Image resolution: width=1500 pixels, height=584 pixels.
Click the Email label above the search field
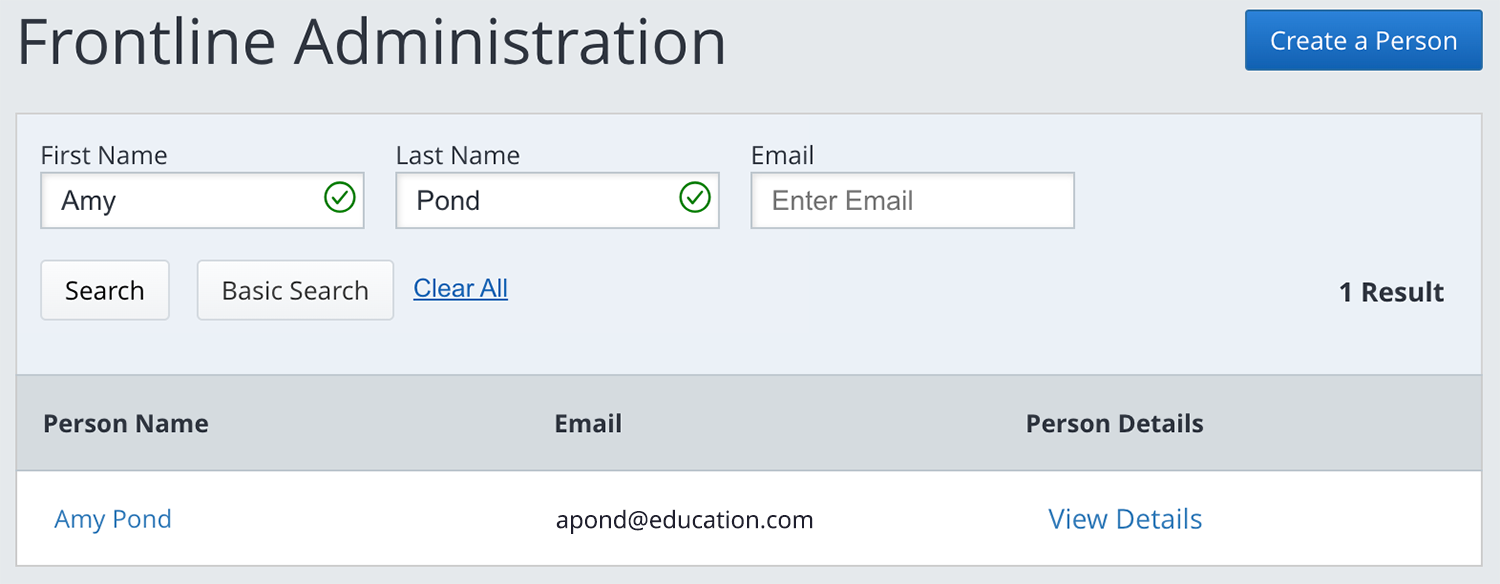click(783, 155)
